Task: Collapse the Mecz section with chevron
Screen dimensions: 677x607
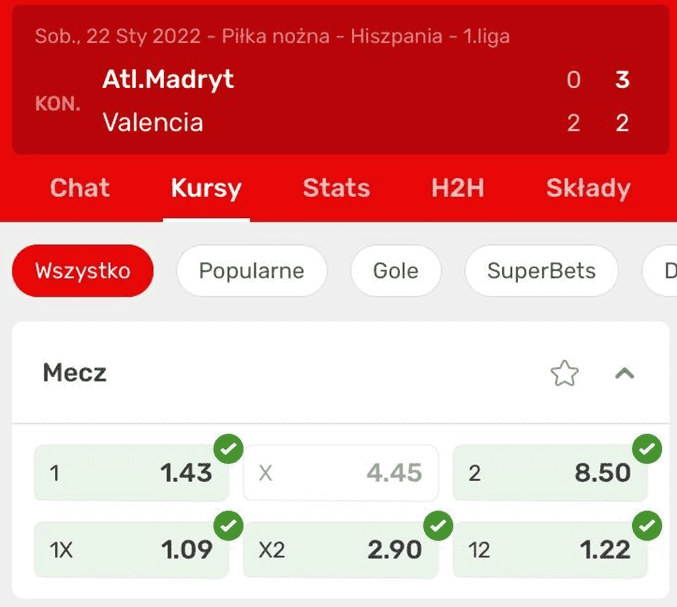Action: [624, 373]
